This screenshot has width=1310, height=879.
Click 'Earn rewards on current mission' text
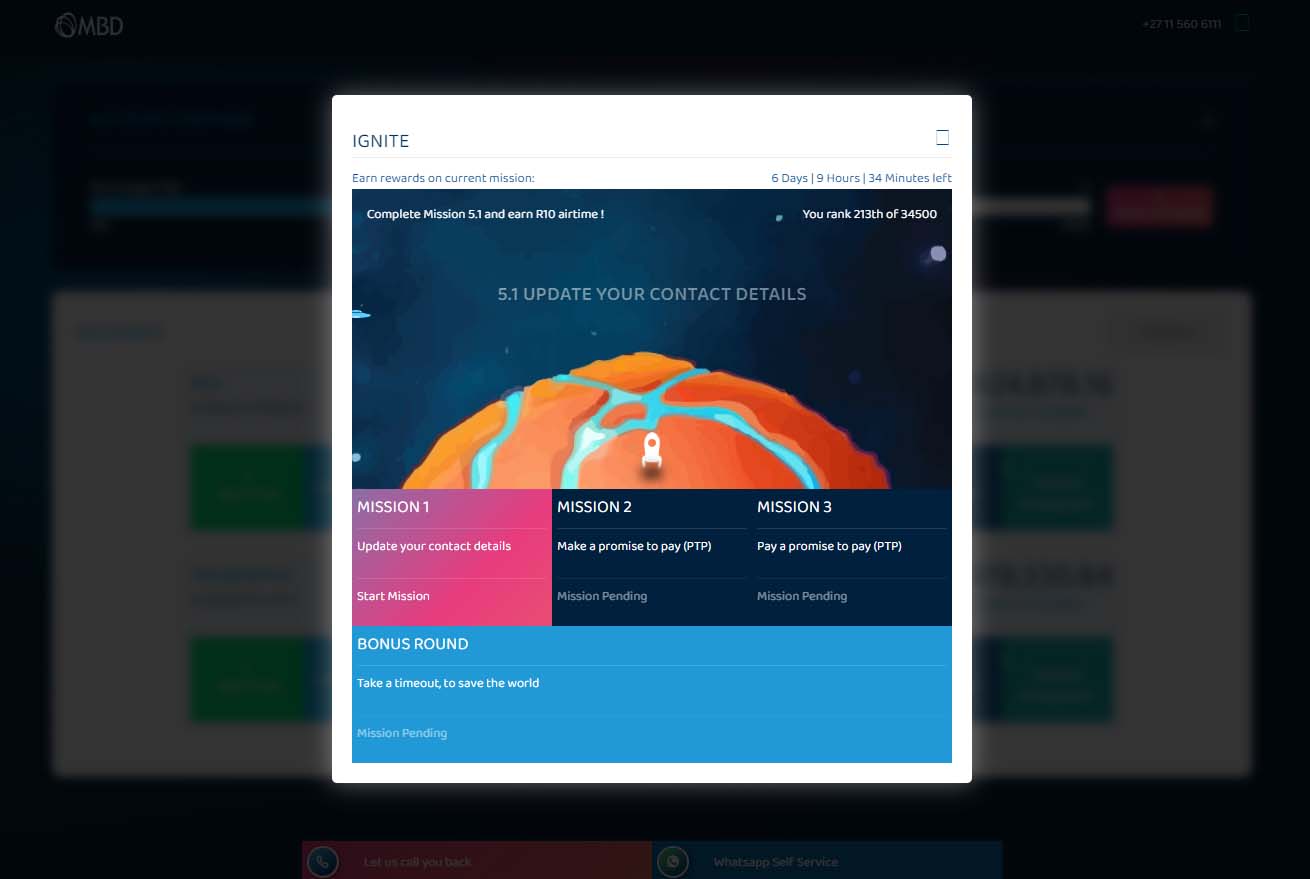(x=443, y=178)
